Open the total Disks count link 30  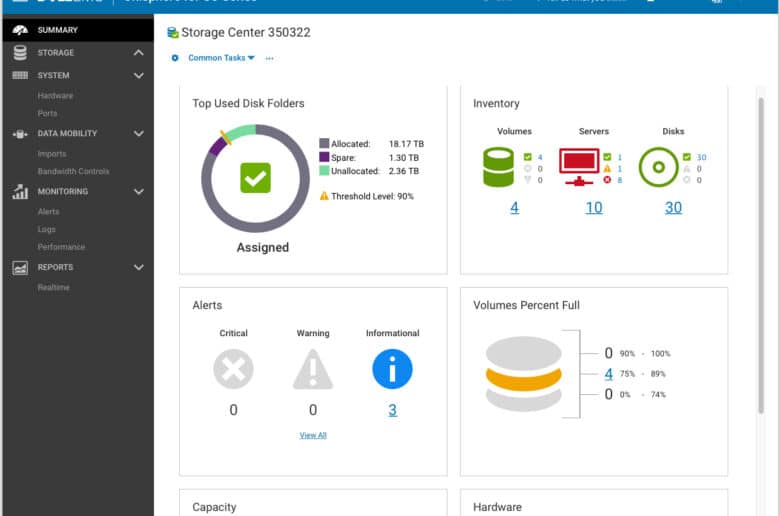[x=674, y=207]
